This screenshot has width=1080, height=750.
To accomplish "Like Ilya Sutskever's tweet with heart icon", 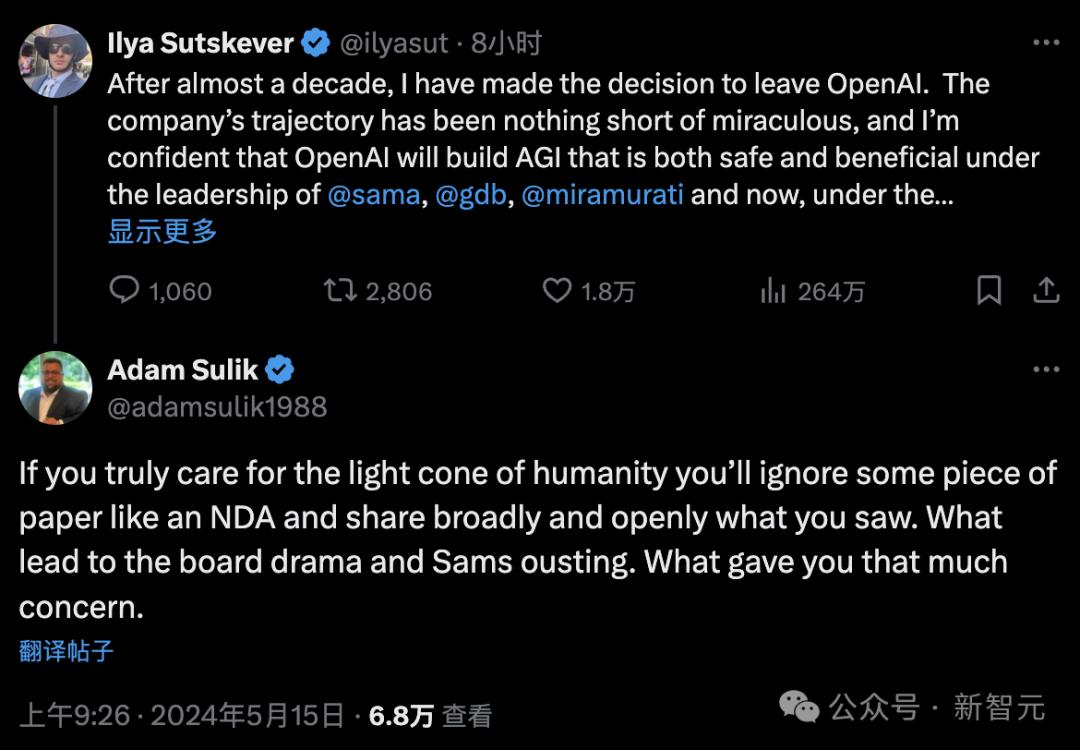I will (x=556, y=291).
